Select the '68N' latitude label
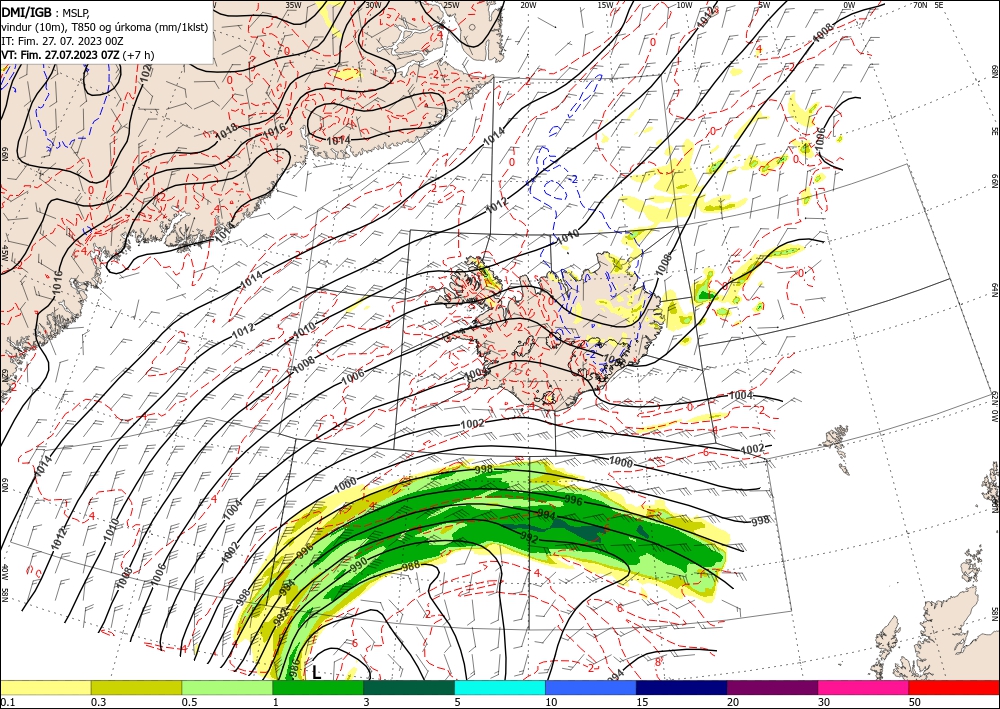 994,70
